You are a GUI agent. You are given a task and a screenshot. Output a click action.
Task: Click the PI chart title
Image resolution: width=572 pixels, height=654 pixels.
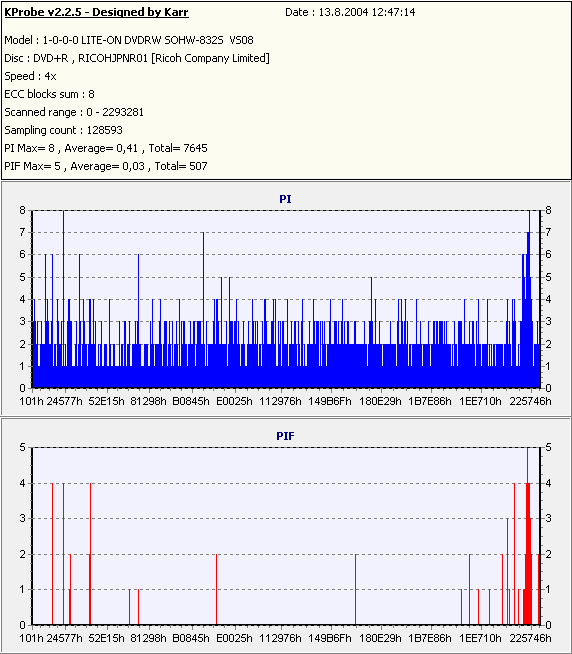pyautogui.click(x=285, y=199)
